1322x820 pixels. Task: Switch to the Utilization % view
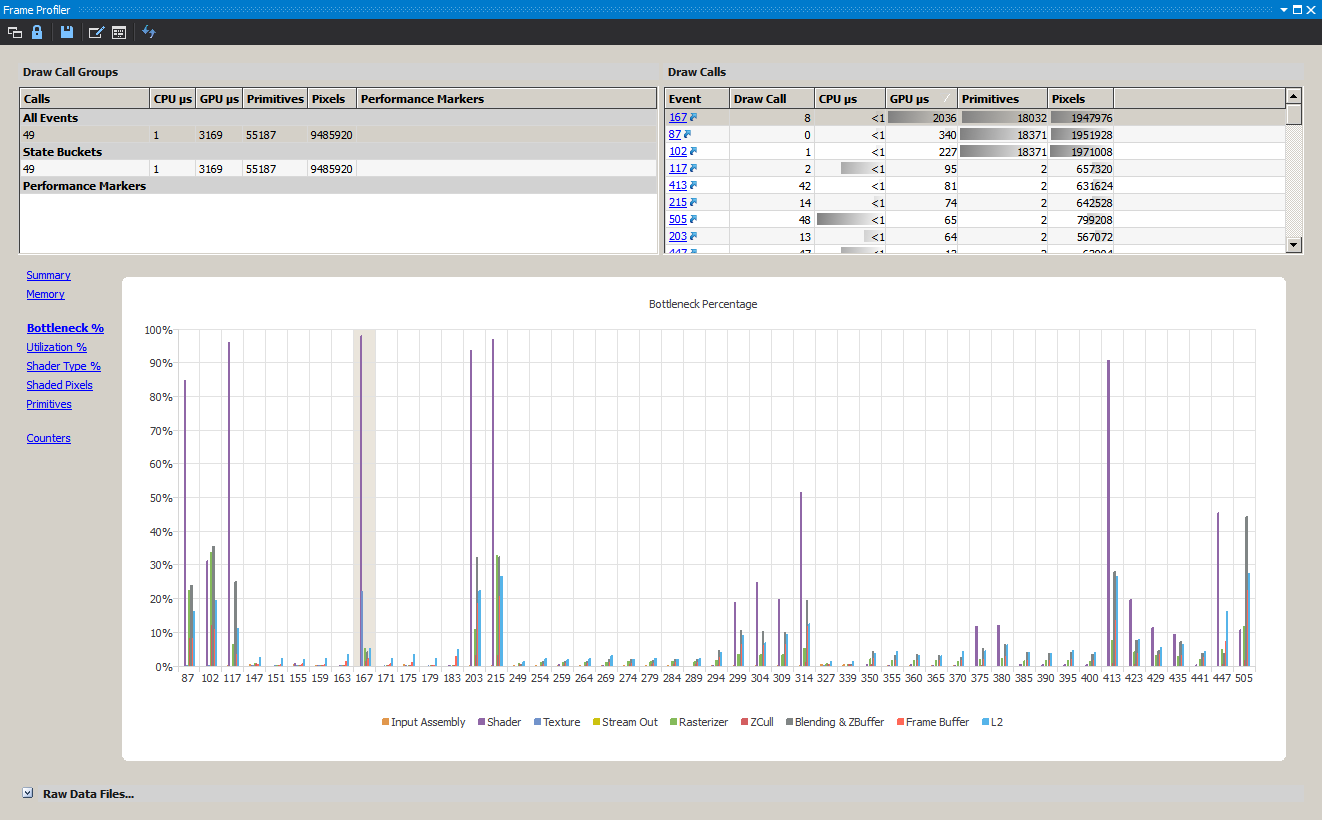coord(56,347)
